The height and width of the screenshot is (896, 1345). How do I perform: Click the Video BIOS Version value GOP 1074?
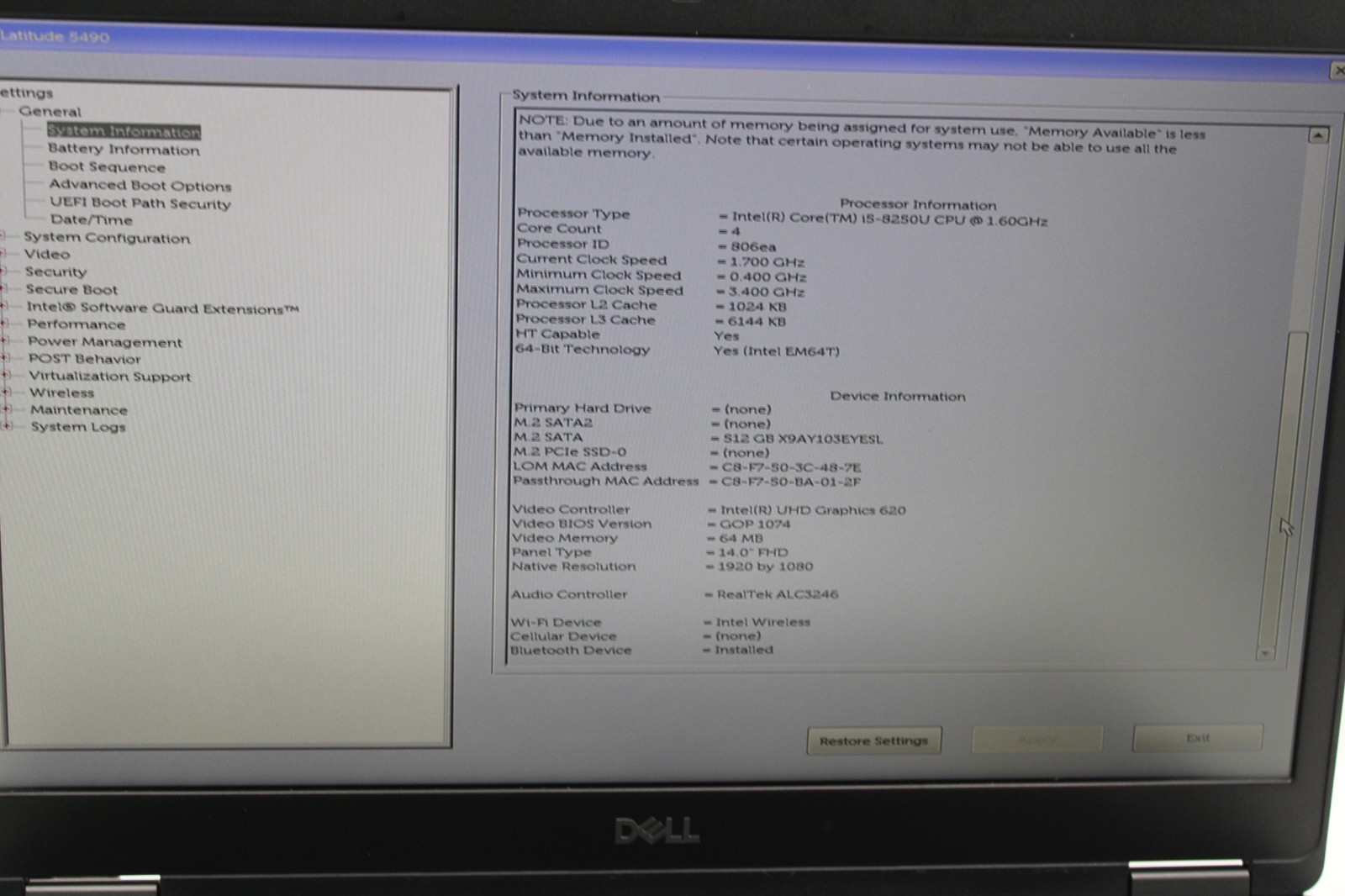[754, 524]
